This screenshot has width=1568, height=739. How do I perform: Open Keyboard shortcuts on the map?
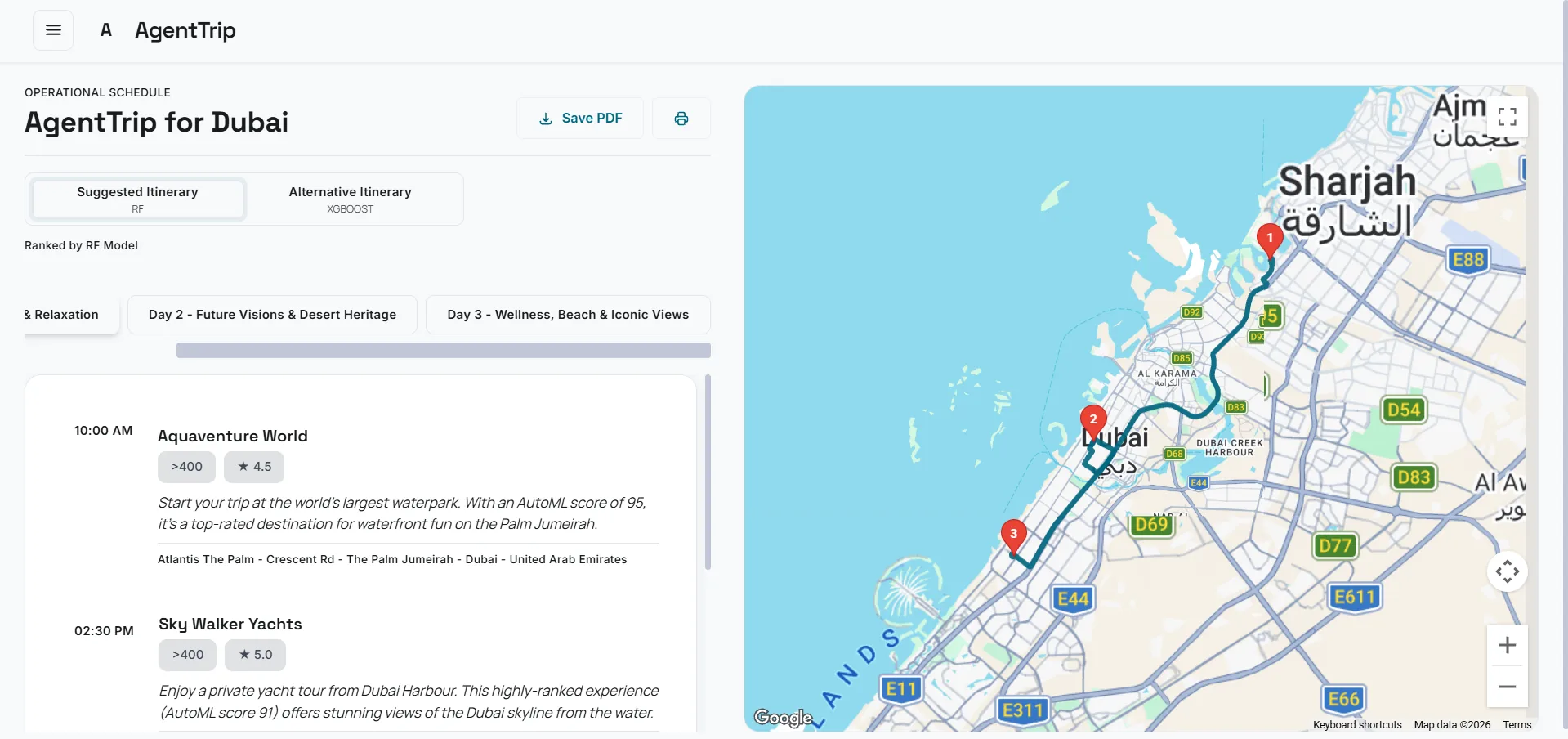point(1357,725)
